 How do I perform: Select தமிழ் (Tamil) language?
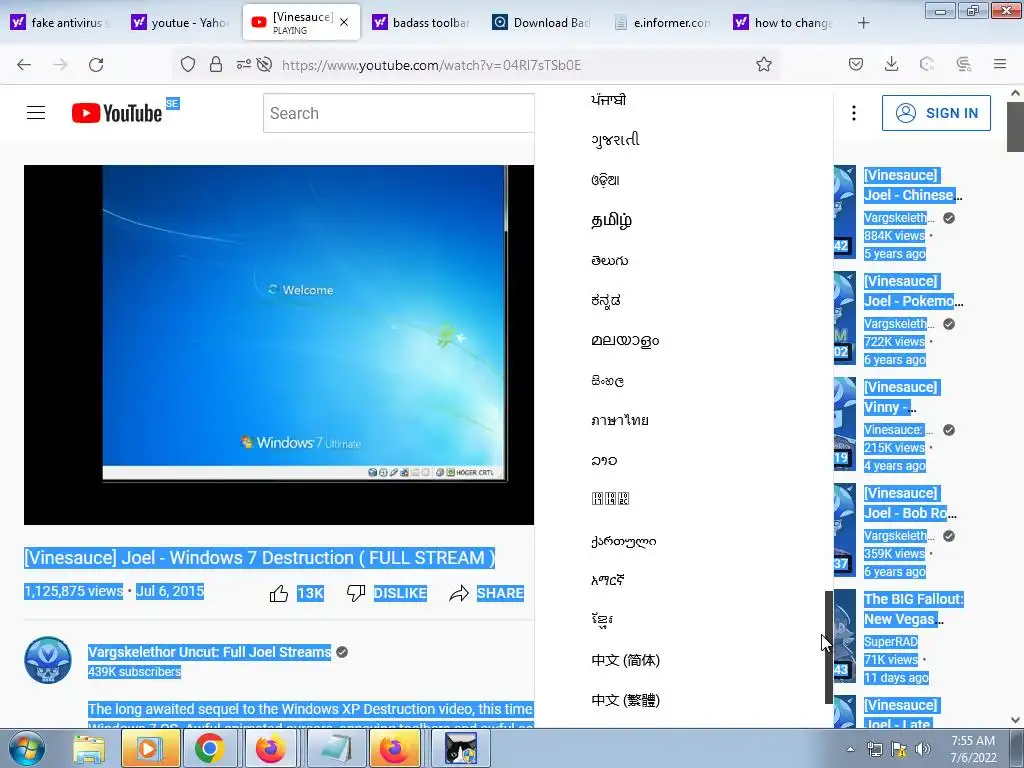(x=611, y=220)
